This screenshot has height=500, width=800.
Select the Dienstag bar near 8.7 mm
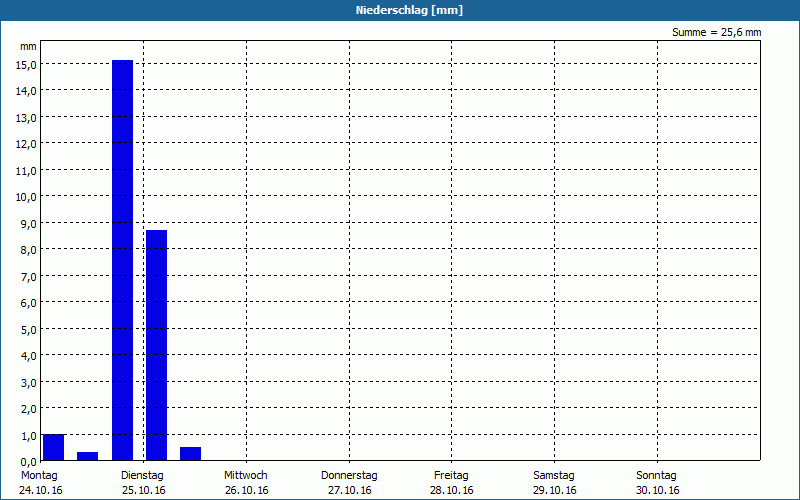156,345
